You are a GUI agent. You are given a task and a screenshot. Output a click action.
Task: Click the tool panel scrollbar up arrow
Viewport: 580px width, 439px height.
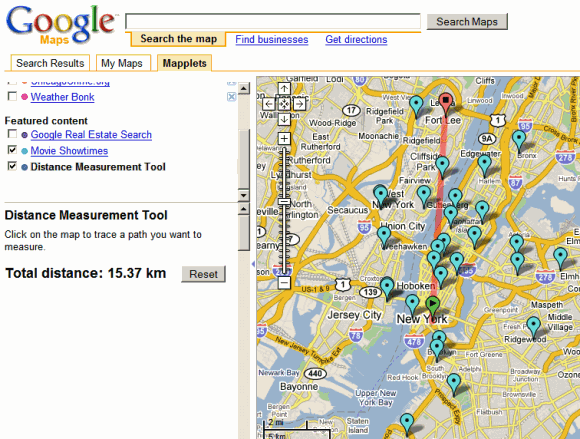coord(244,209)
